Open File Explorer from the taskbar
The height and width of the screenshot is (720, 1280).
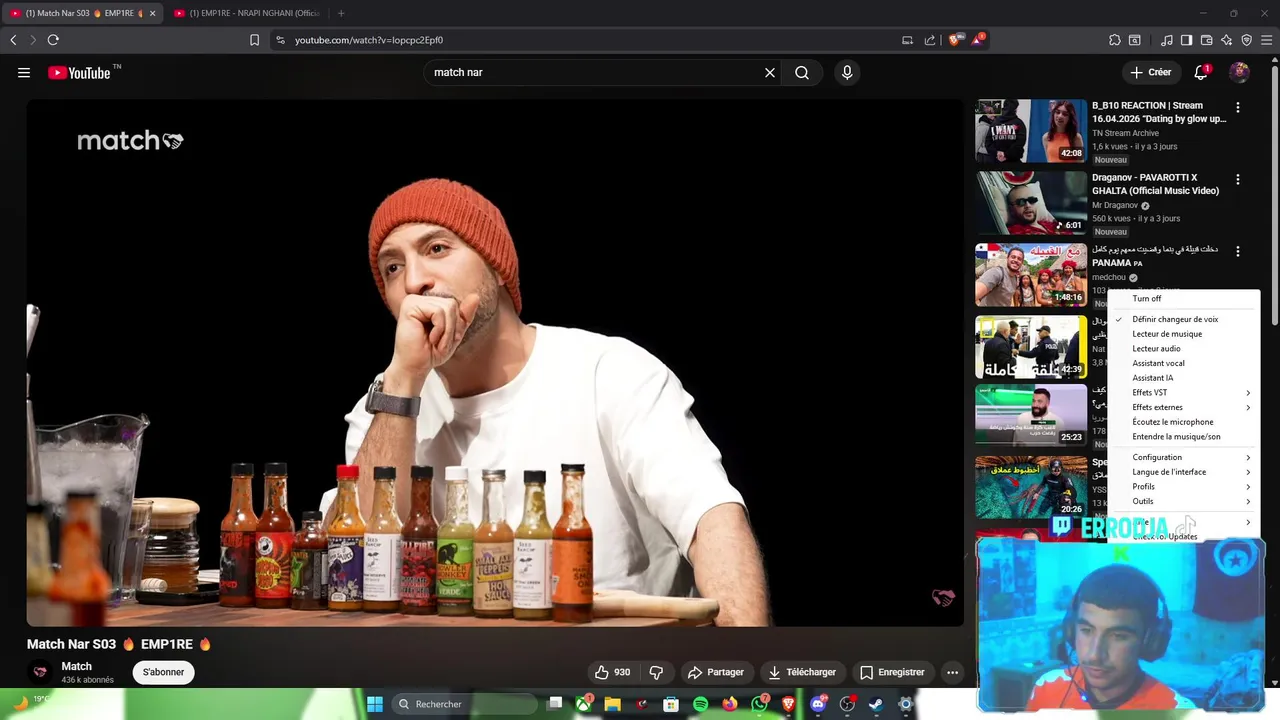click(612, 704)
